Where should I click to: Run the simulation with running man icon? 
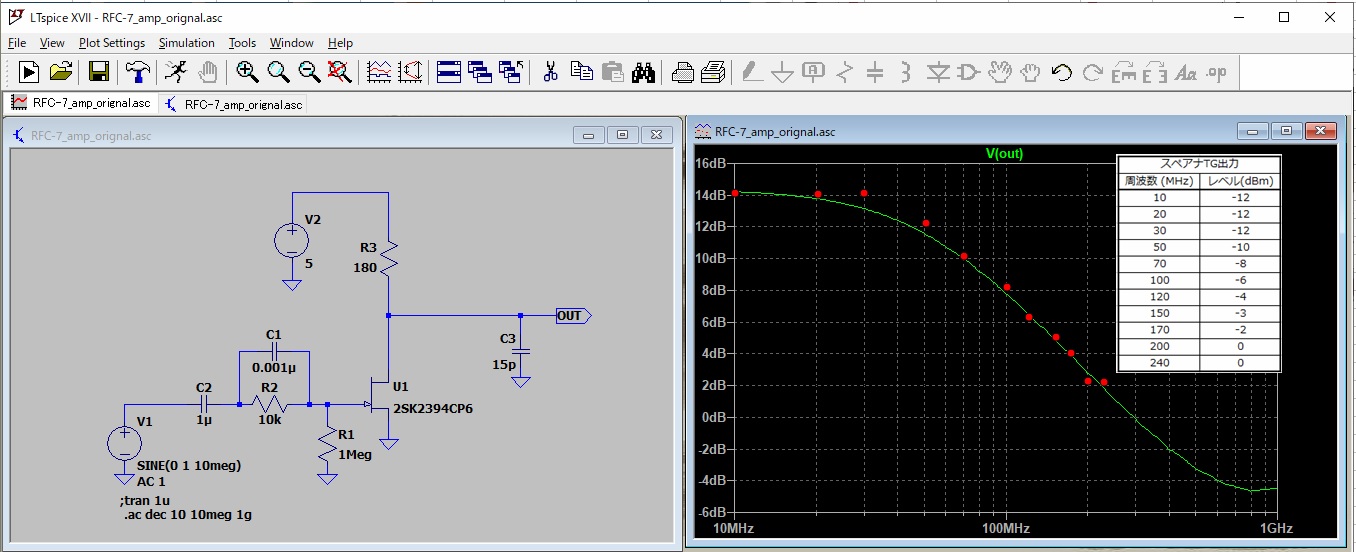click(x=176, y=72)
